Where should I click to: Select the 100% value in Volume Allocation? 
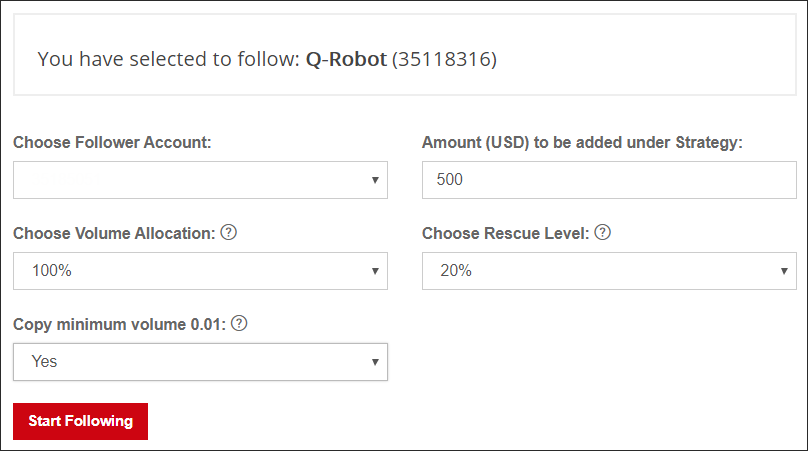51,271
